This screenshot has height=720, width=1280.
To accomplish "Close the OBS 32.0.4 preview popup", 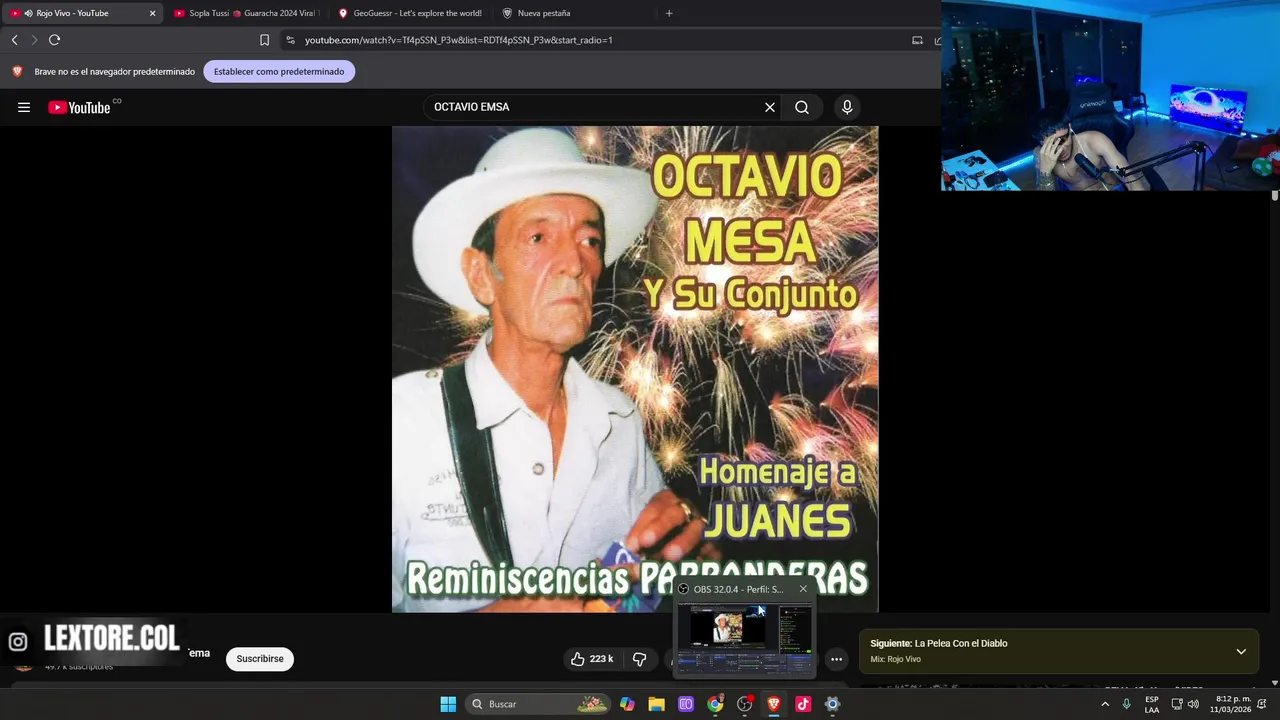I will (x=803, y=589).
